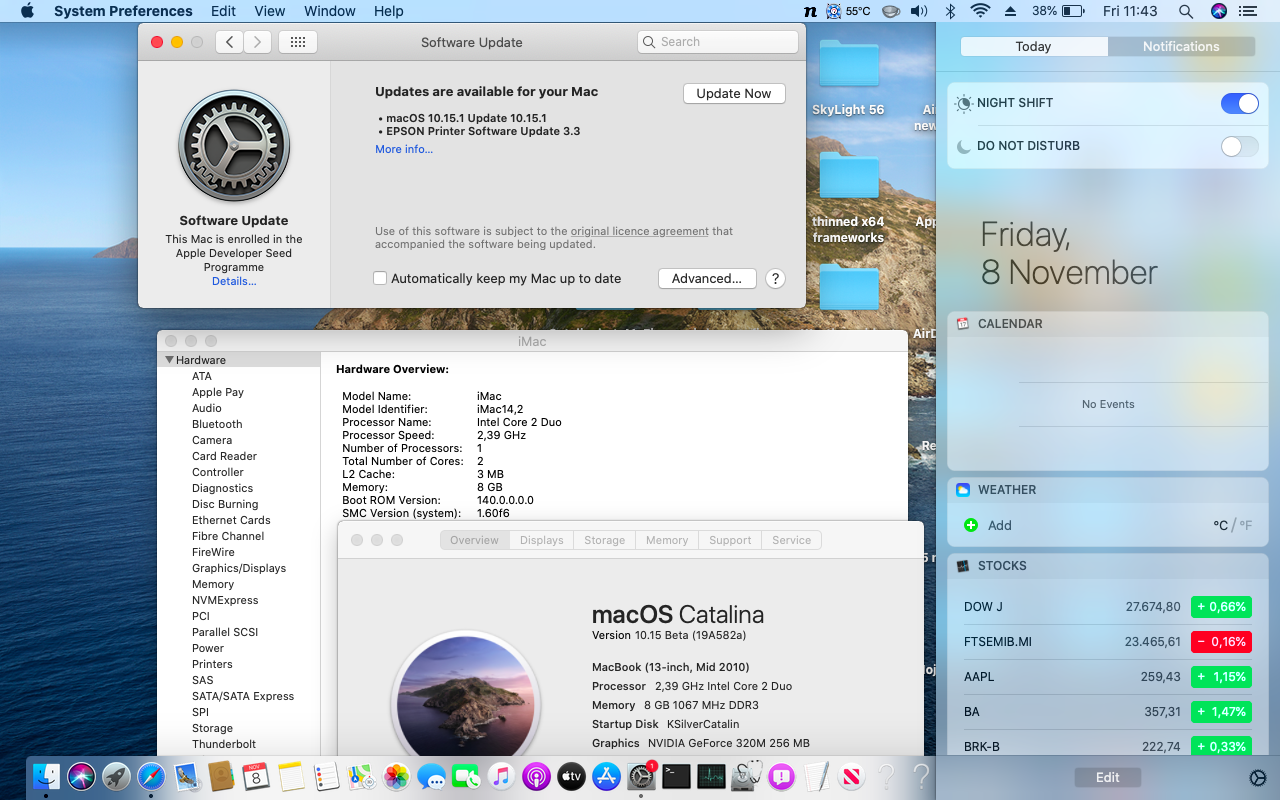Viewport: 1280px width, 800px height.
Task: Click Edit button in Notification Centre
Action: pyautogui.click(x=1107, y=777)
